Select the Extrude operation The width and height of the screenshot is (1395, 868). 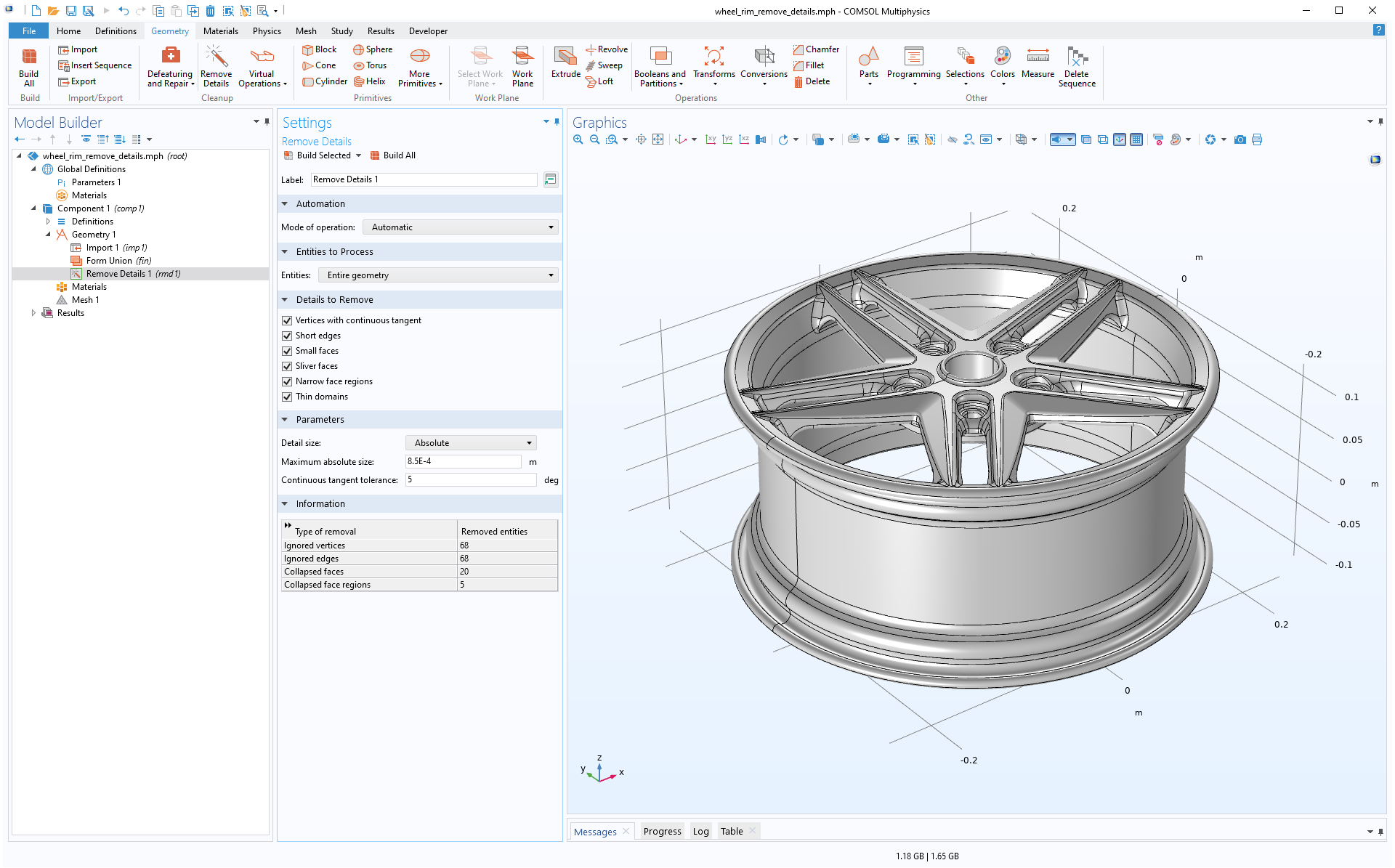click(x=565, y=65)
